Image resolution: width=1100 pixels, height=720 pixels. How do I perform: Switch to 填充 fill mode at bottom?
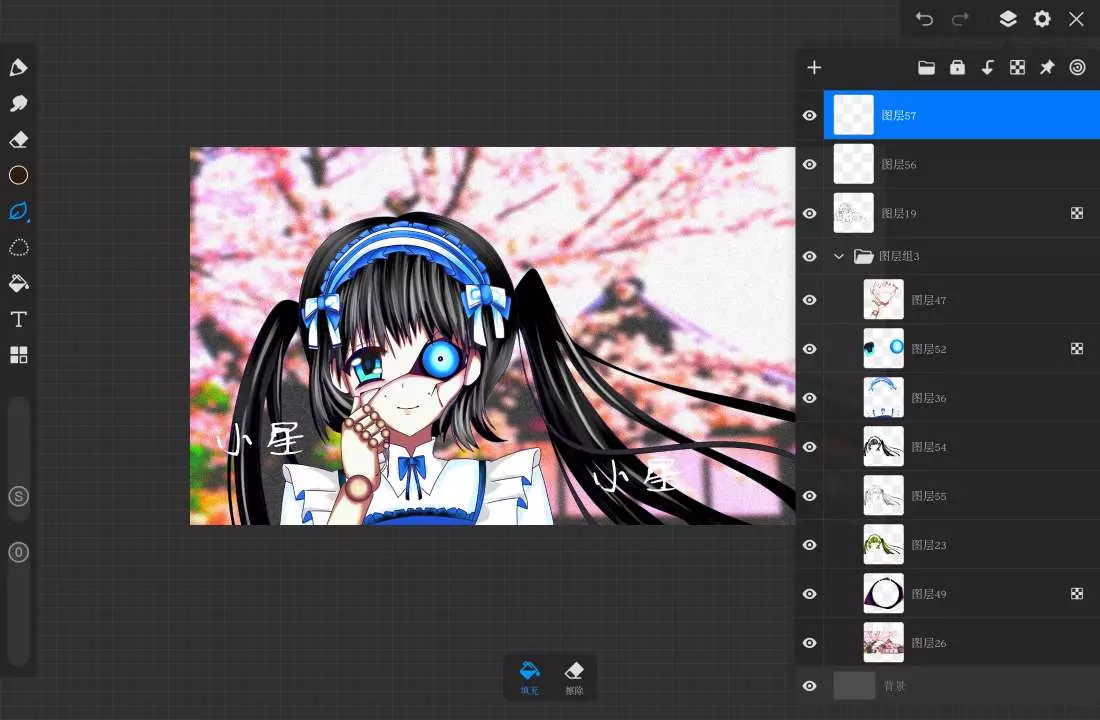tap(530, 678)
